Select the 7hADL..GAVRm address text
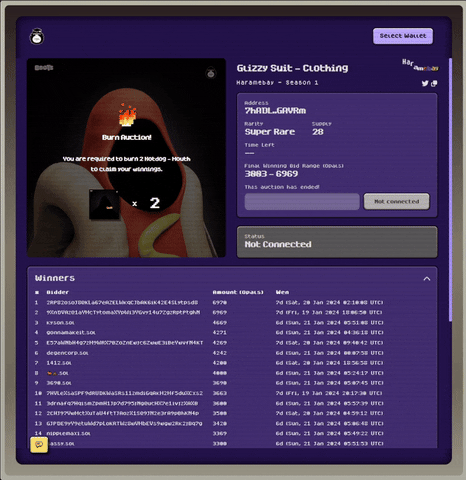This screenshot has height=480, width=466. 275,111
